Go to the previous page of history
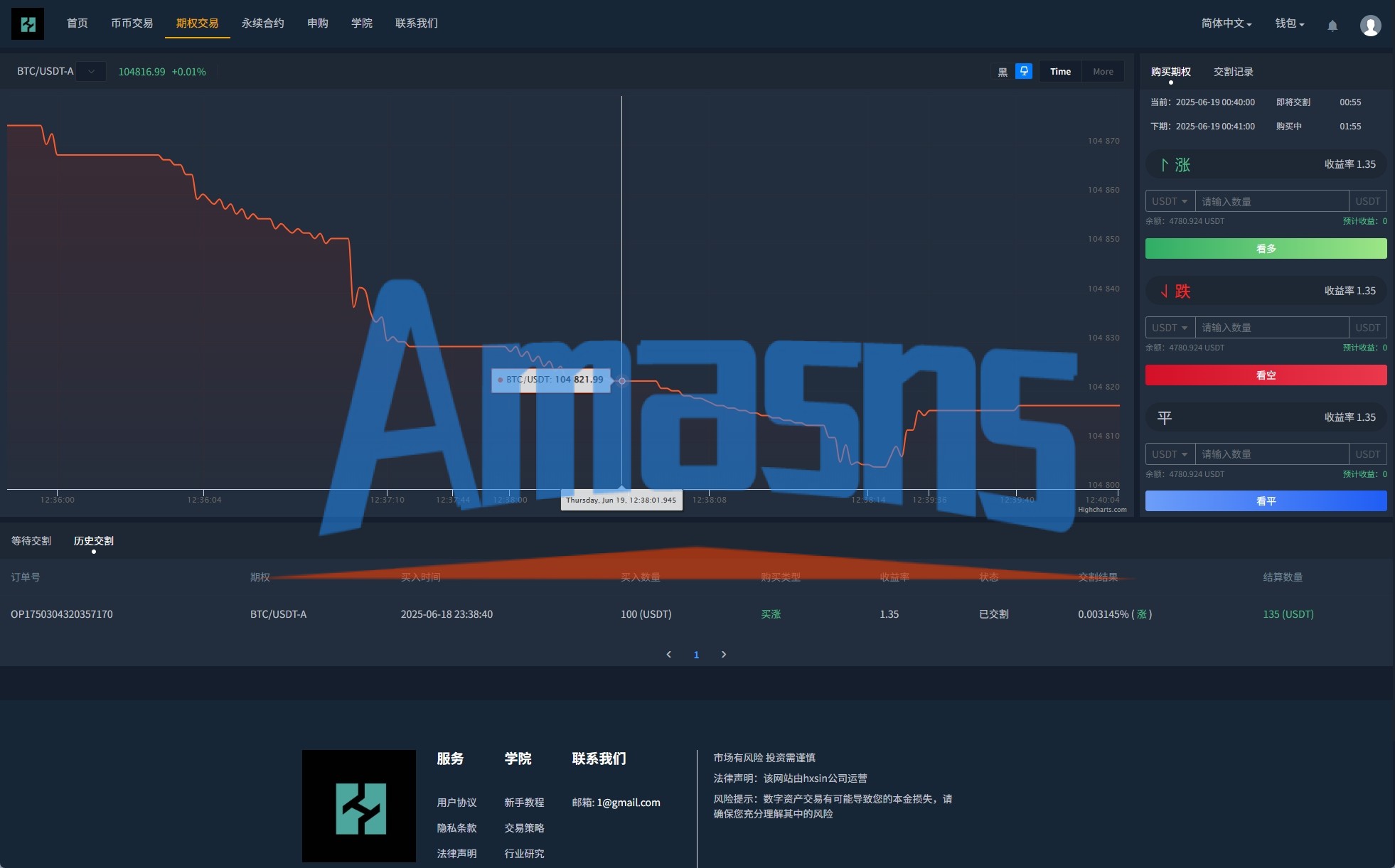 pos(668,655)
